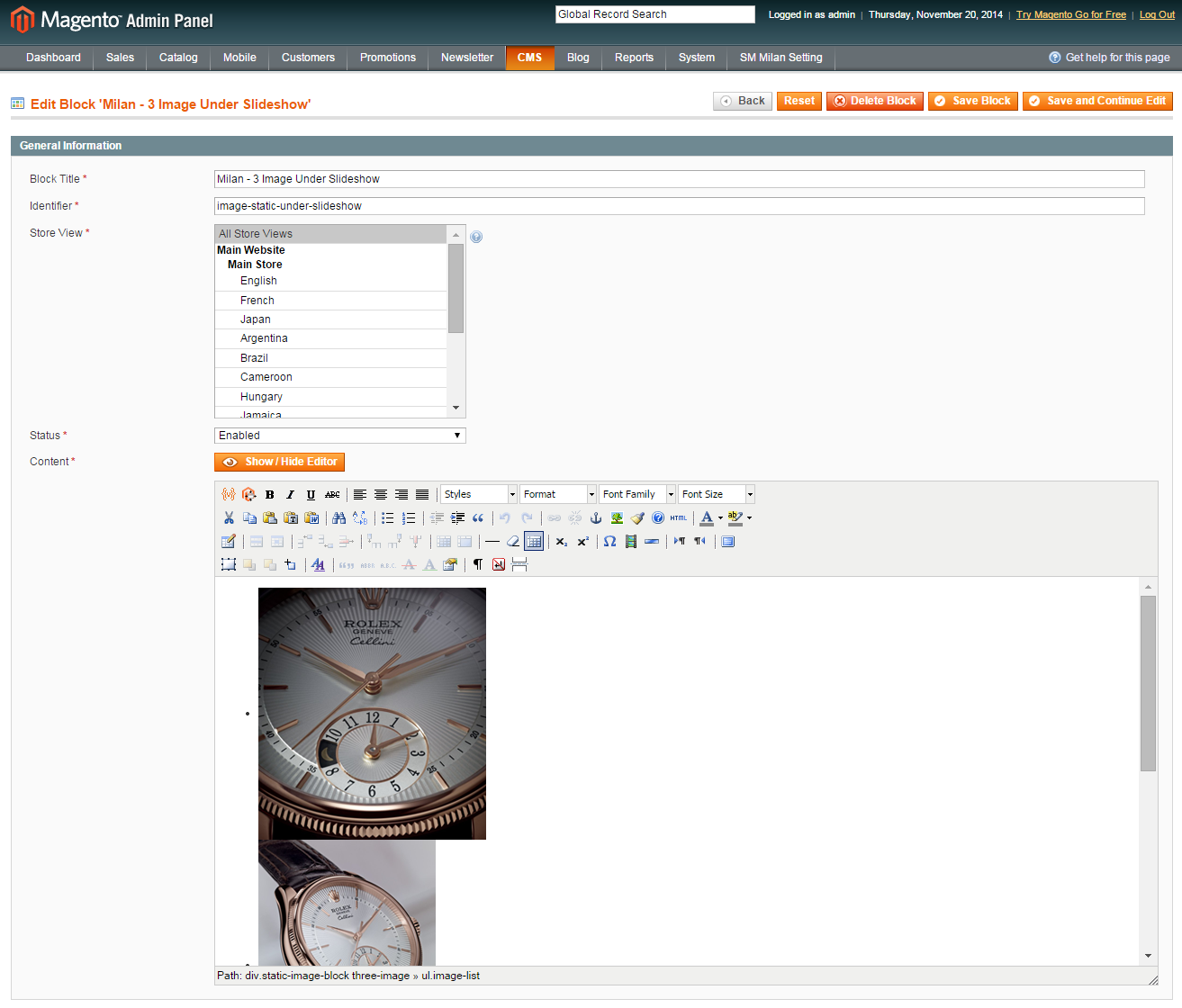Open the CMS menu
The image size is (1182, 1008).
529,58
